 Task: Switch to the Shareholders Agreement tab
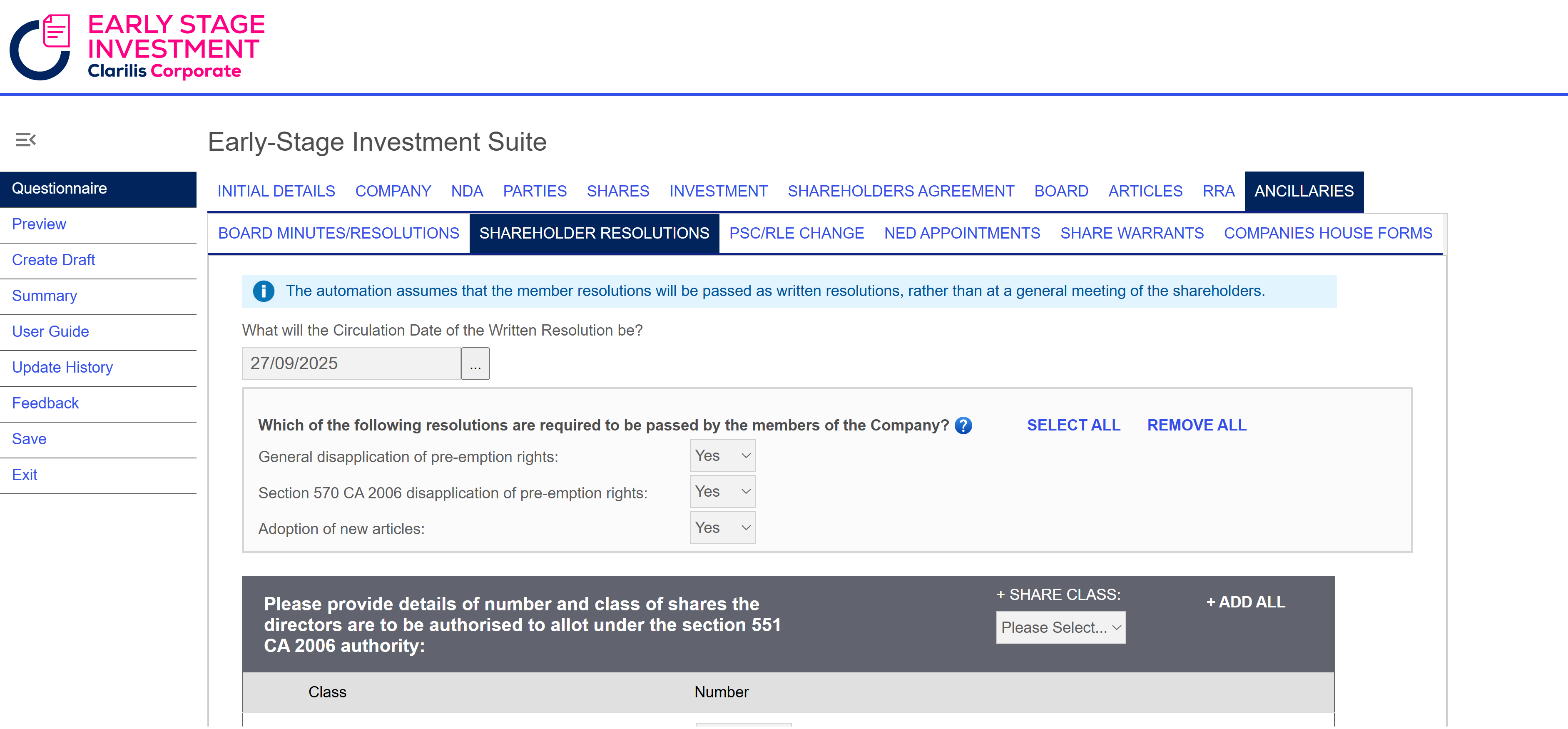coord(900,191)
